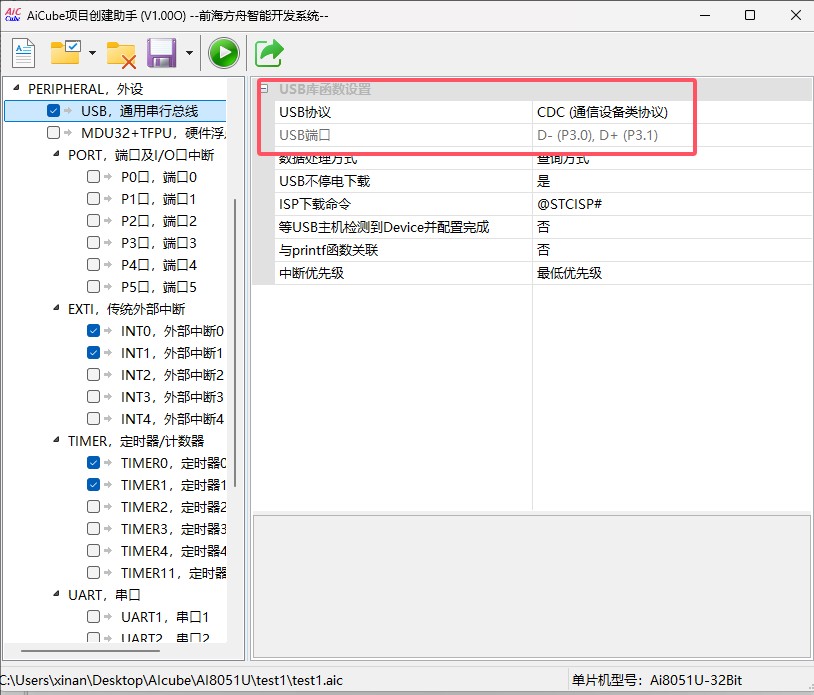This screenshot has height=695, width=814.
Task: Change USB协议 value CDC
Action: [x=672, y=112]
